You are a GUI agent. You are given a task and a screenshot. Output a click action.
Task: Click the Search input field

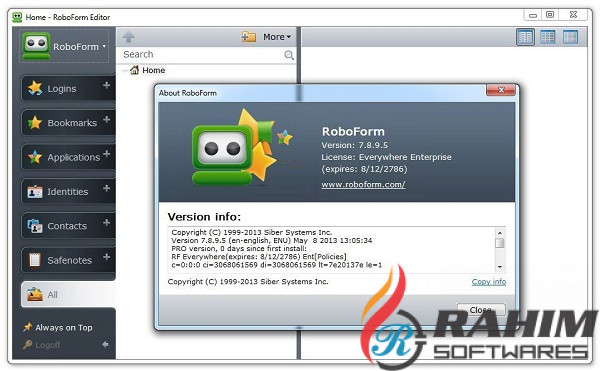(x=203, y=55)
